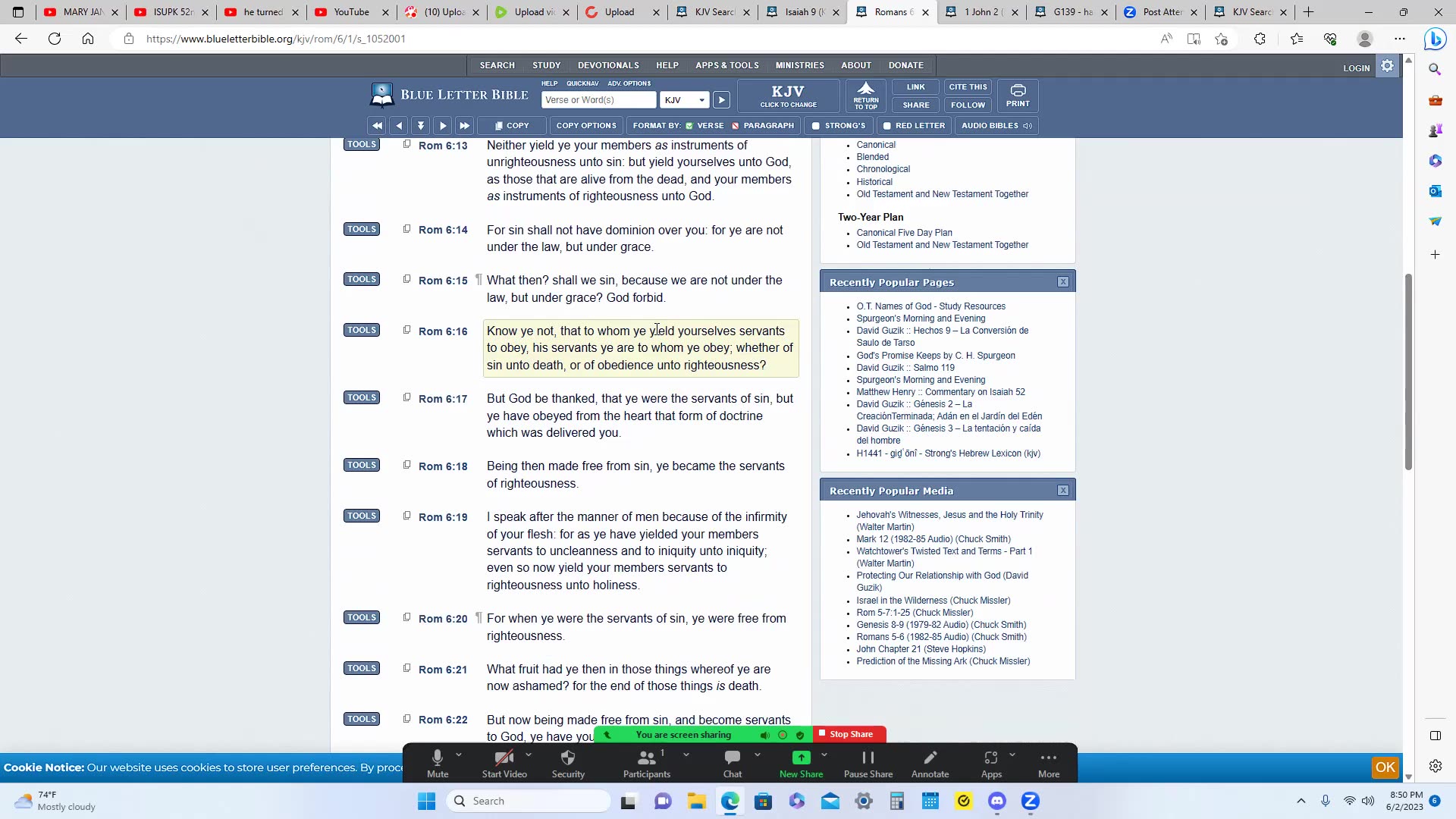
Task: Click the copy icon beside Rom 6:16
Action: (406, 330)
